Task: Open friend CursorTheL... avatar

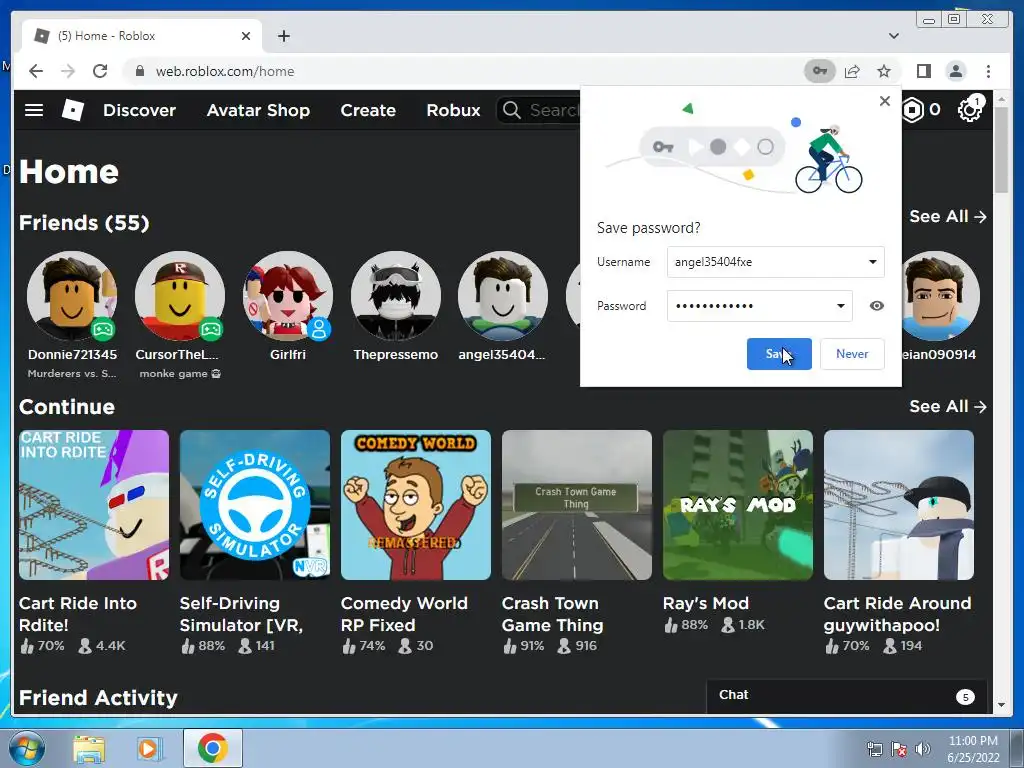Action: click(180, 296)
